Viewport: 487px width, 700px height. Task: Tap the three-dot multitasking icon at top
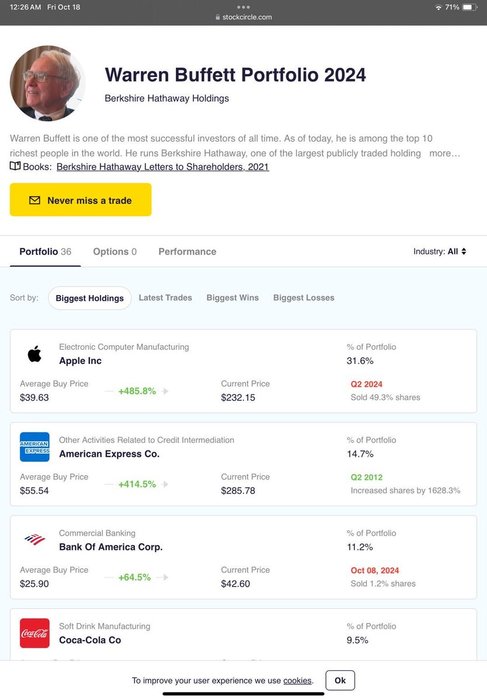pos(243,7)
